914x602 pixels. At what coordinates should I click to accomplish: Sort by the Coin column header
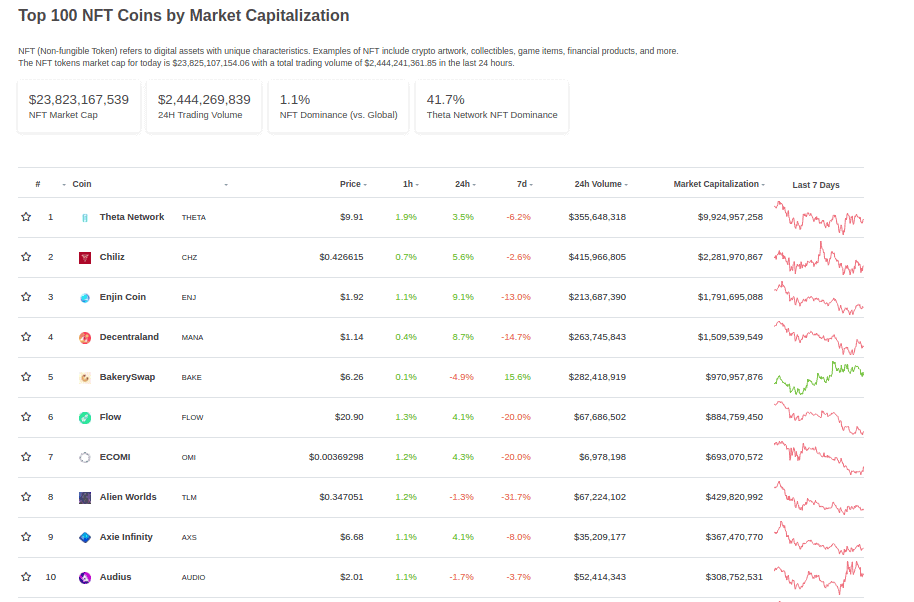click(x=82, y=184)
